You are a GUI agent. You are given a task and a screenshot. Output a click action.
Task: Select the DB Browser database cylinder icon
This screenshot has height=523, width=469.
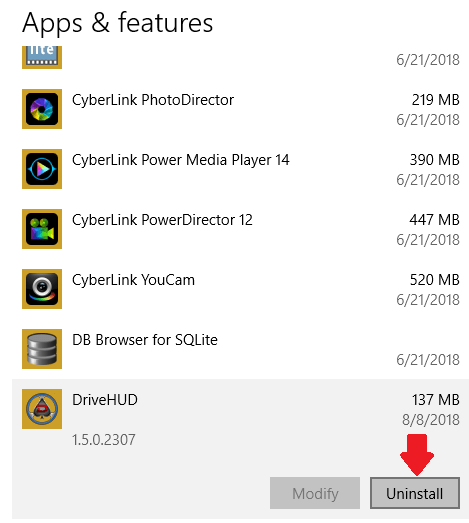pos(42,349)
